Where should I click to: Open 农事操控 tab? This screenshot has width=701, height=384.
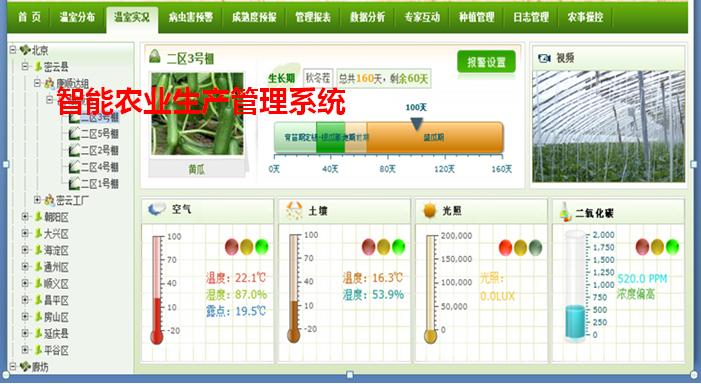tap(585, 17)
